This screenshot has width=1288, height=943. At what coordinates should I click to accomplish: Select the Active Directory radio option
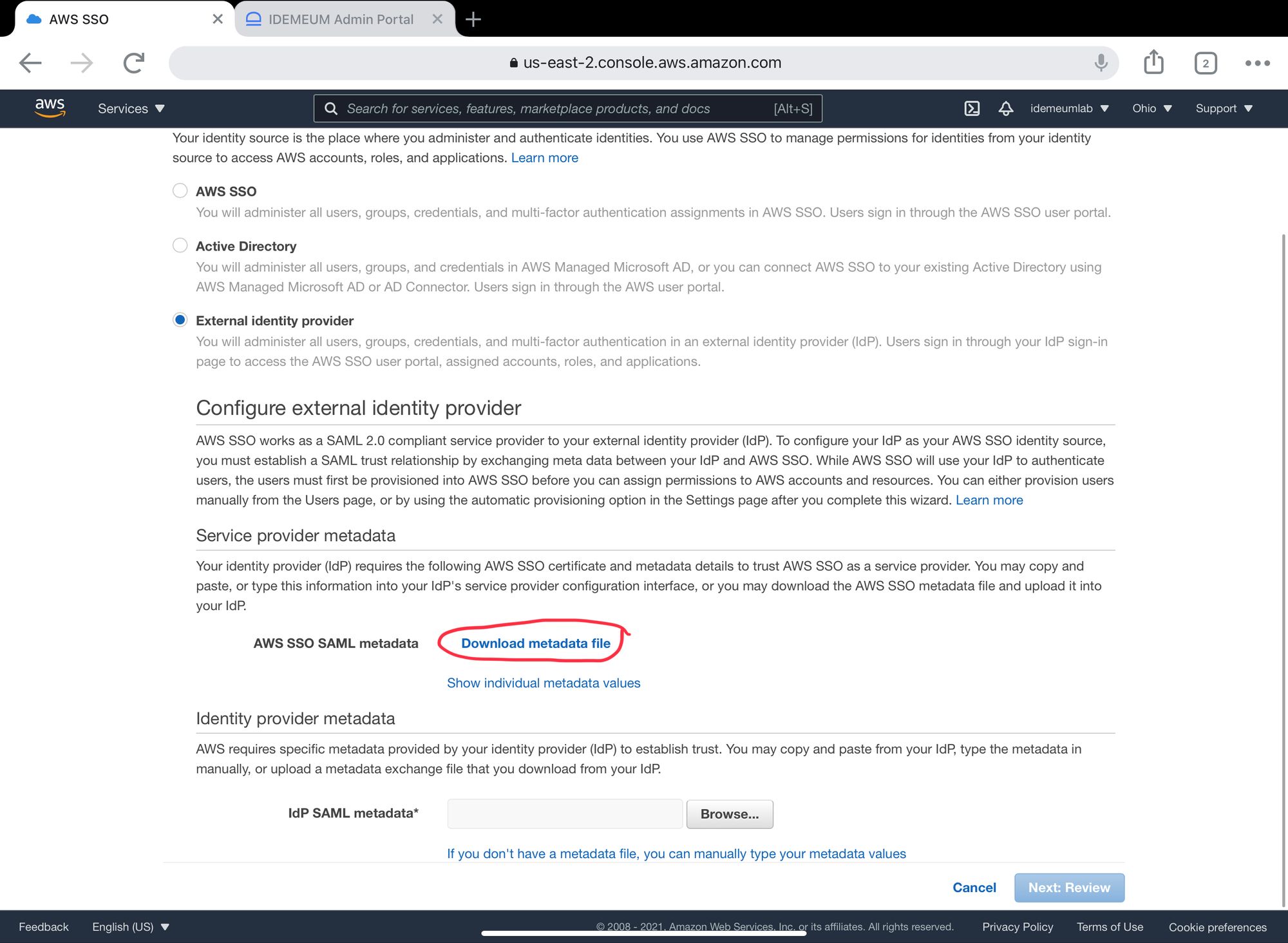coord(180,245)
